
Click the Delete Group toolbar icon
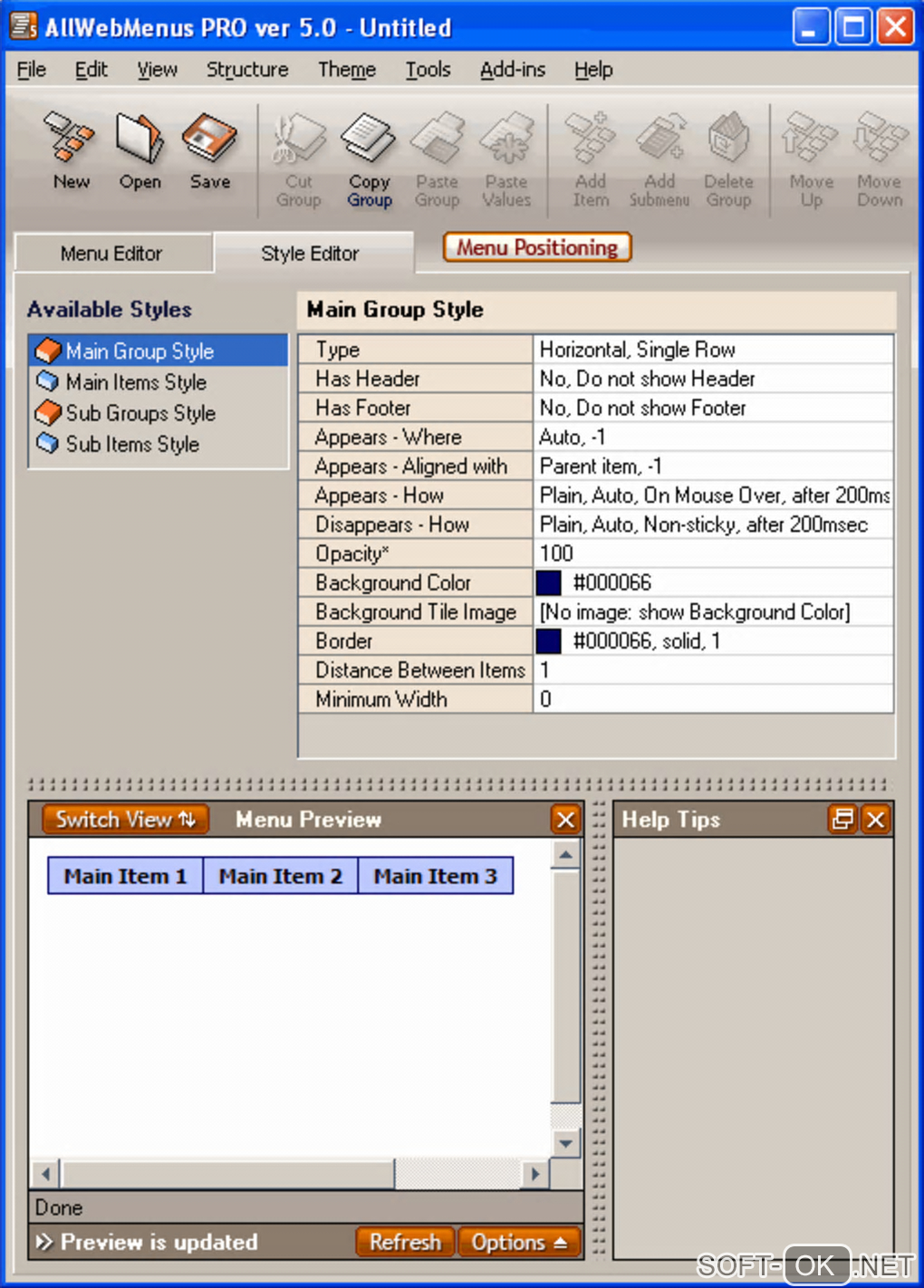coord(728,161)
